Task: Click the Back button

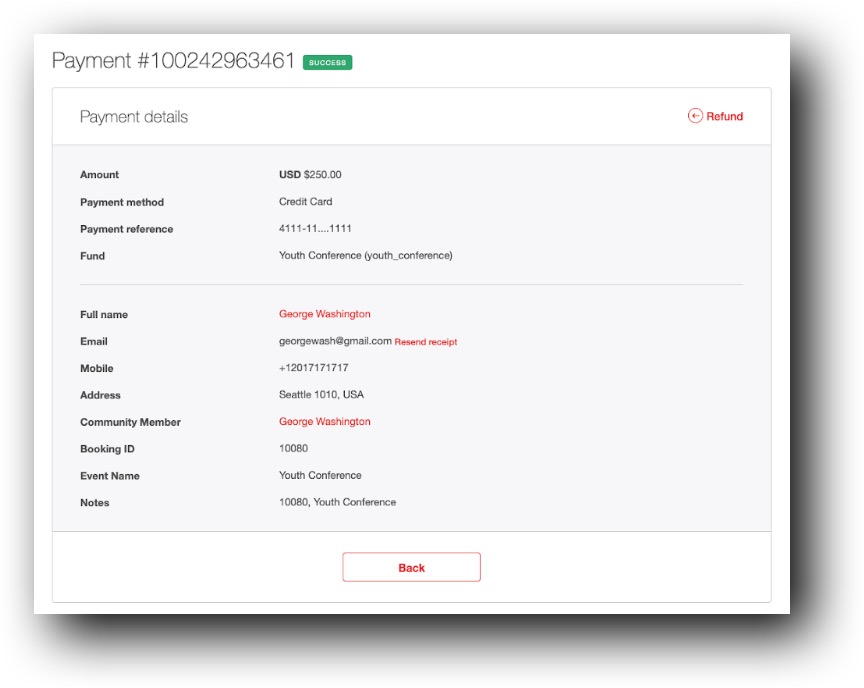Action: pos(411,567)
